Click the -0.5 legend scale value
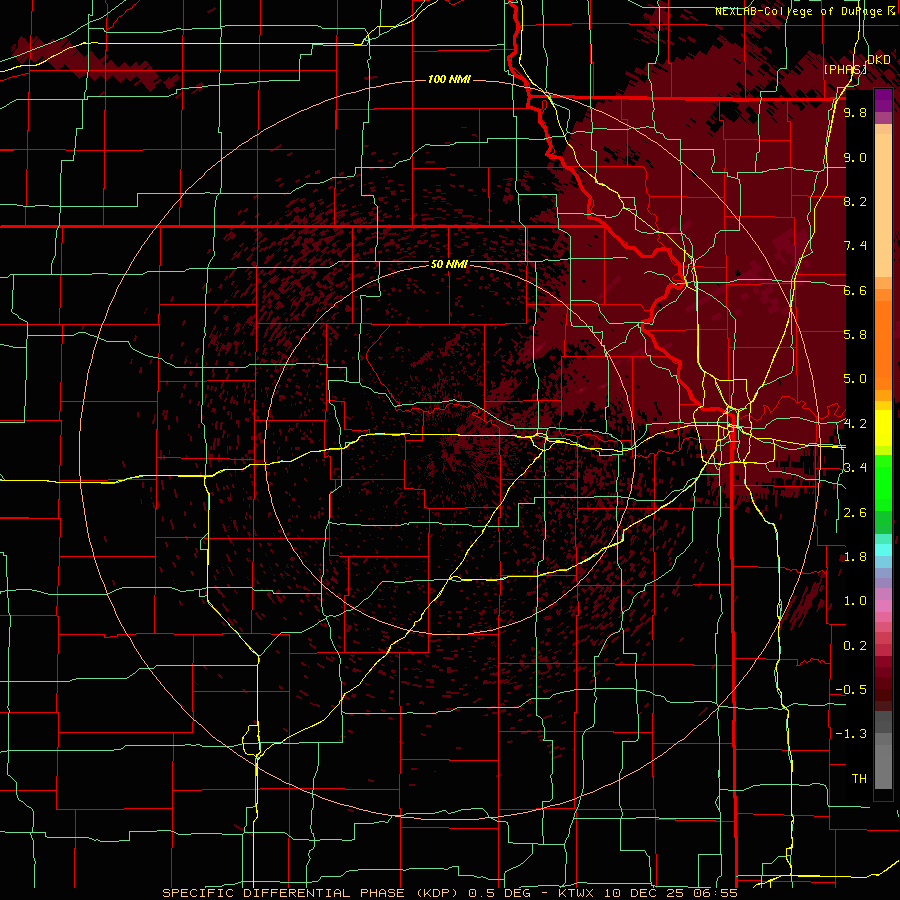Image resolution: width=900 pixels, height=900 pixels. tap(851, 689)
